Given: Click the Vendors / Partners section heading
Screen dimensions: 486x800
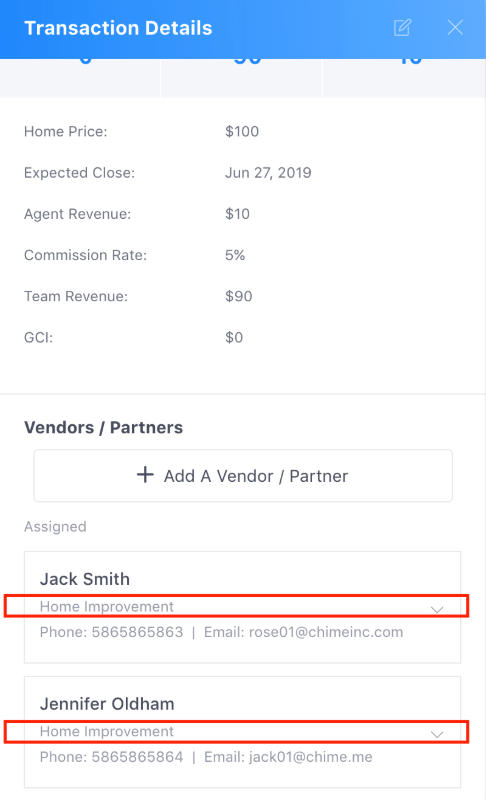Looking at the screenshot, I should [104, 428].
